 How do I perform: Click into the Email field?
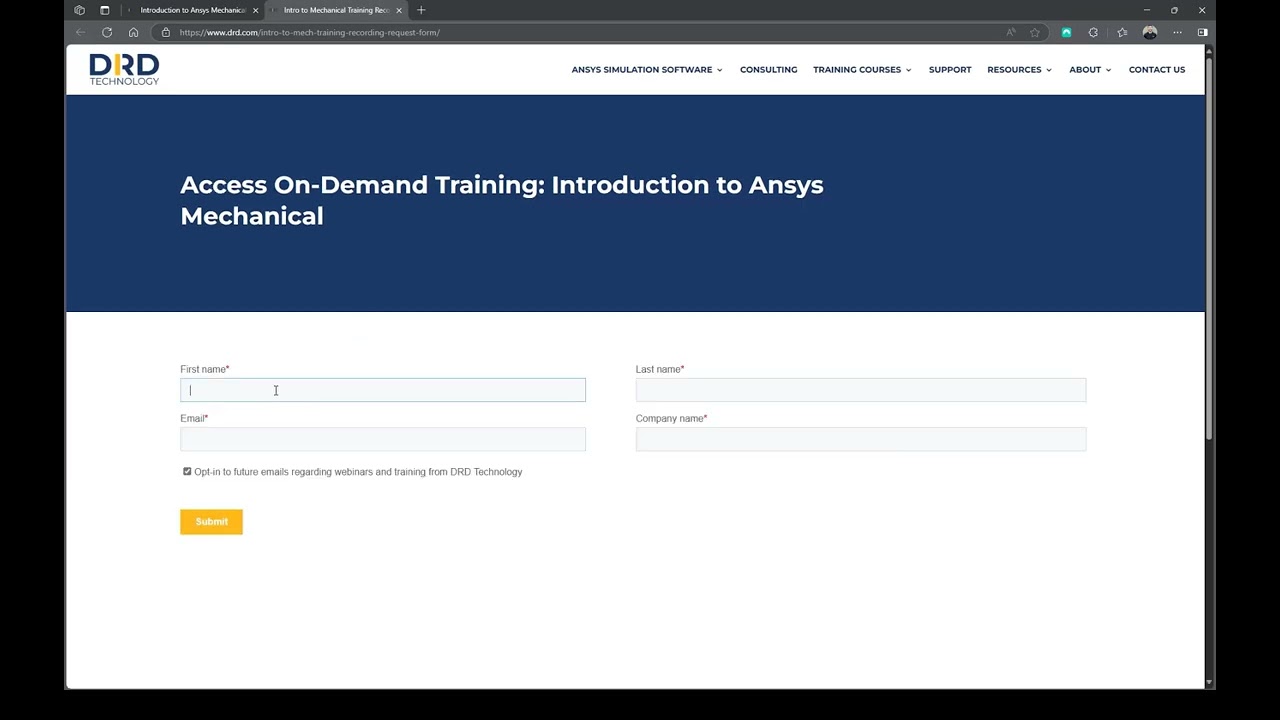[x=383, y=439]
